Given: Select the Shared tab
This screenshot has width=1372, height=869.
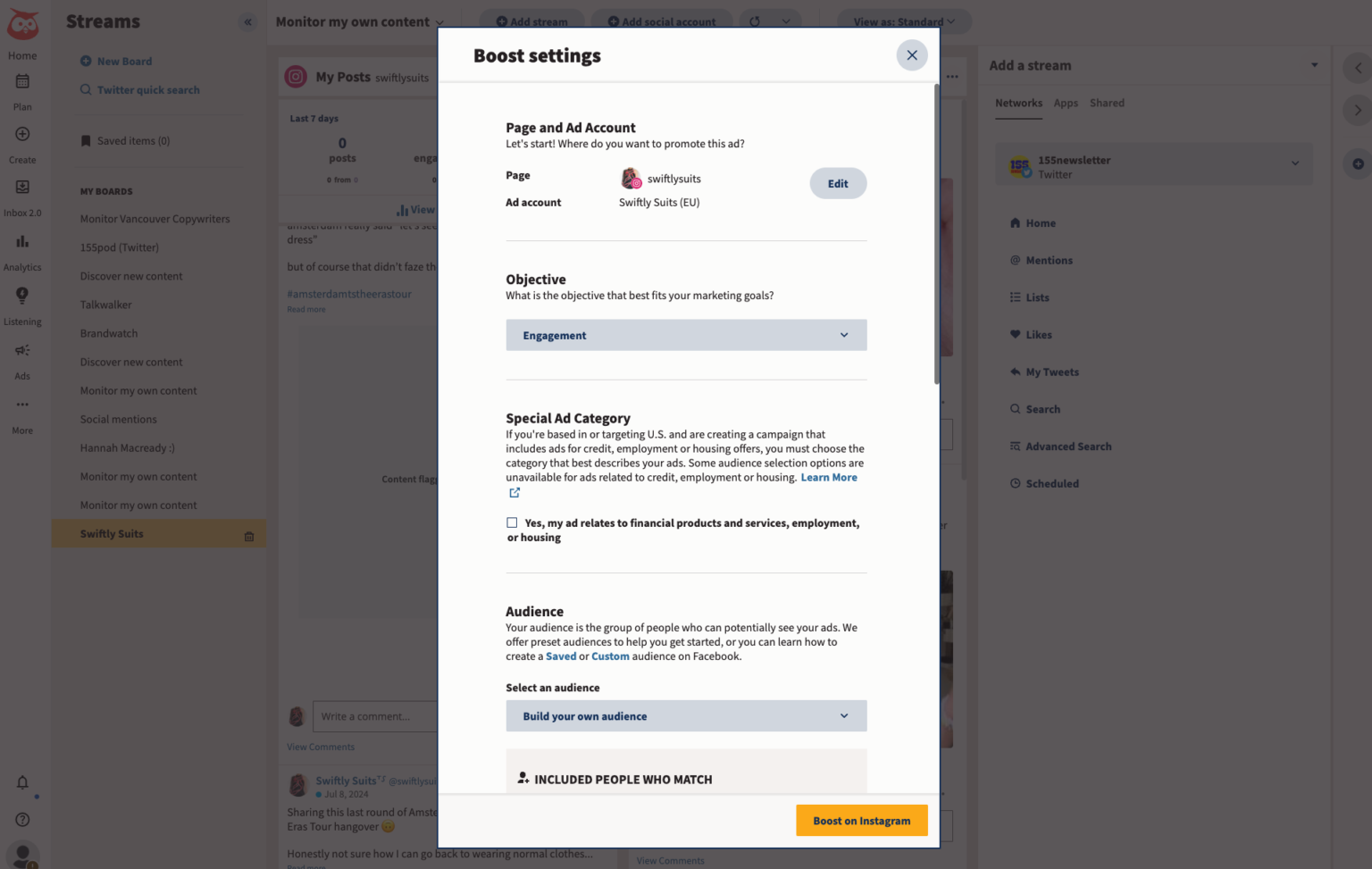Looking at the screenshot, I should [1107, 103].
